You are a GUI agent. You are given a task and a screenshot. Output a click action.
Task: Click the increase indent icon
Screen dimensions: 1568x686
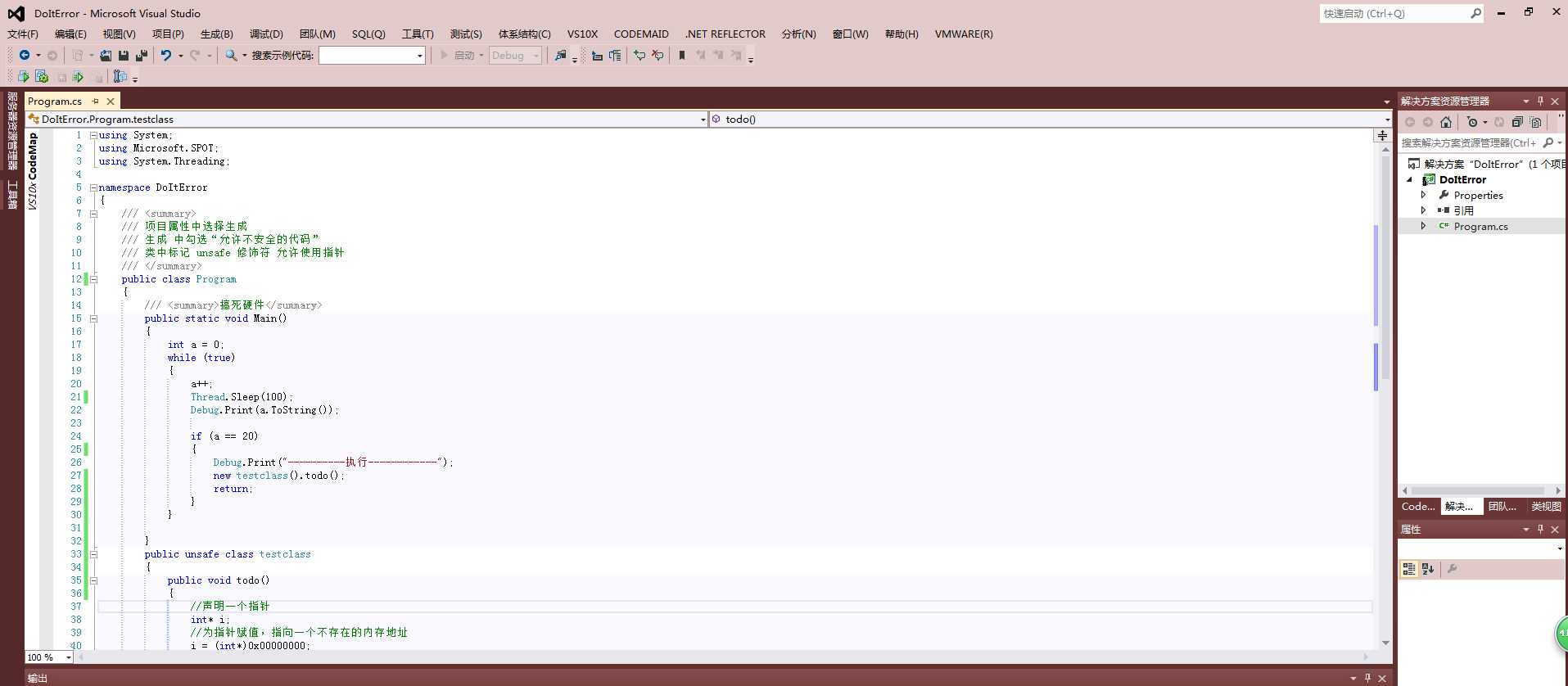coord(615,55)
